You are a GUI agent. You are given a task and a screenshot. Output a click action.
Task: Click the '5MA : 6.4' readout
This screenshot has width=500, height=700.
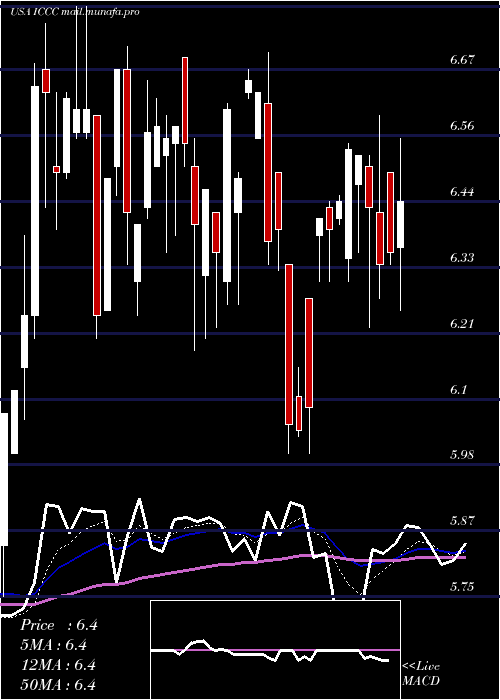click(54, 645)
